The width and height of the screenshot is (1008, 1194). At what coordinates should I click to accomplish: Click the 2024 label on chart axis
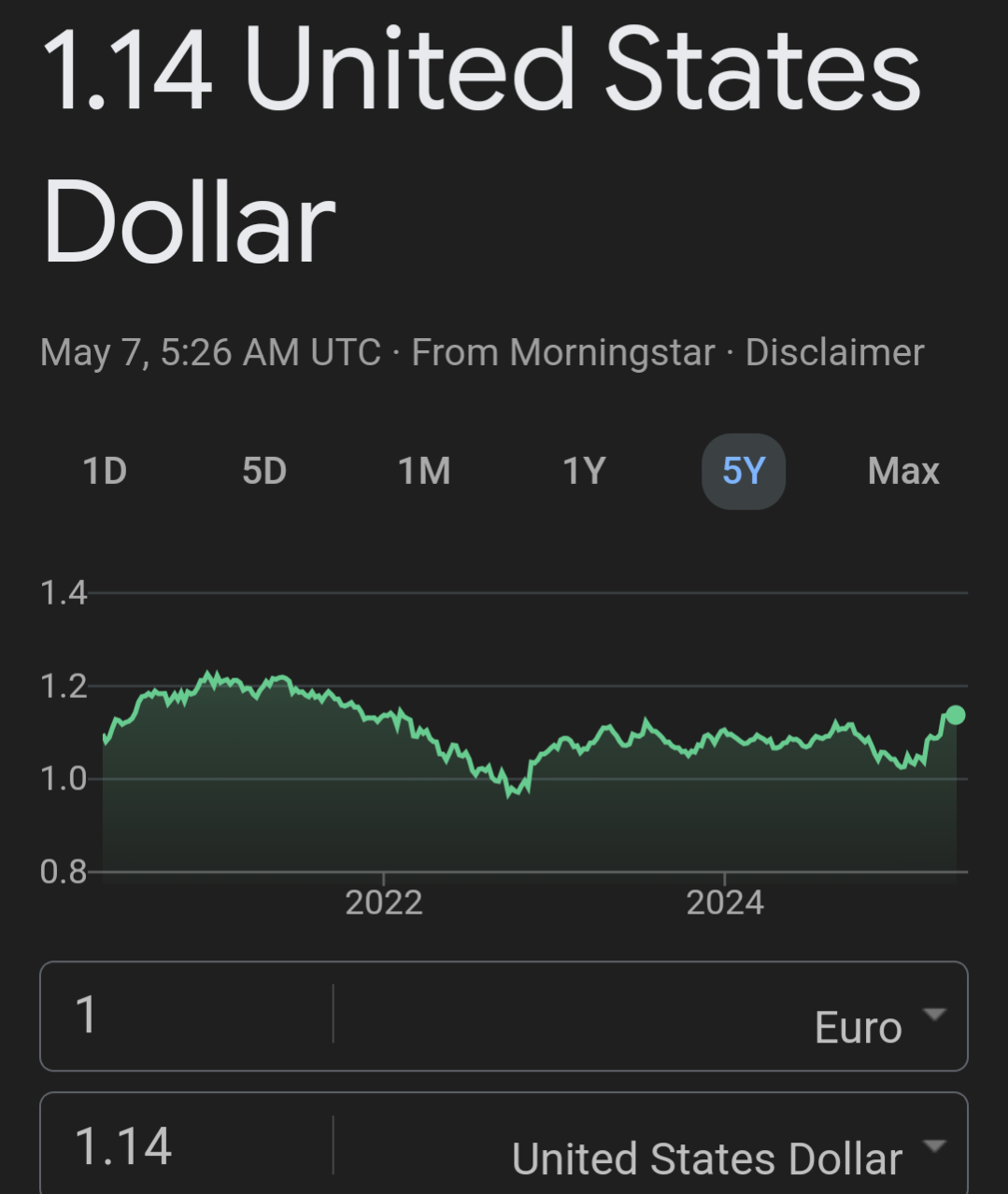point(725,903)
